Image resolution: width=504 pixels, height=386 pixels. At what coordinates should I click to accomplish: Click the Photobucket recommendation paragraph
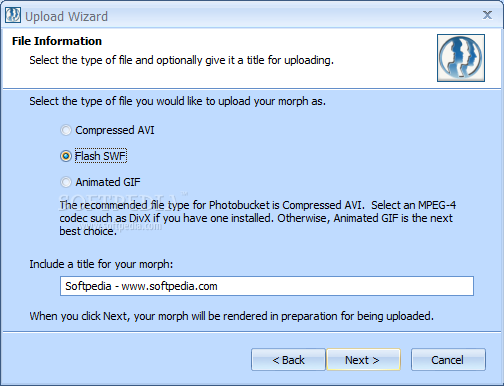[257, 218]
